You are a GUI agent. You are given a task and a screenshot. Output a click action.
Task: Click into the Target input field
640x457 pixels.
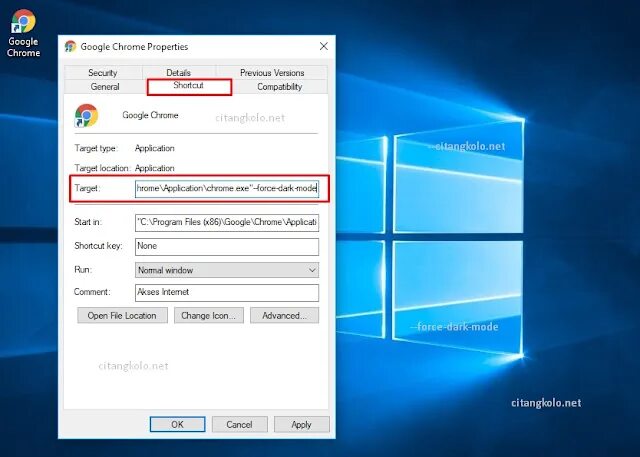pyautogui.click(x=227, y=189)
